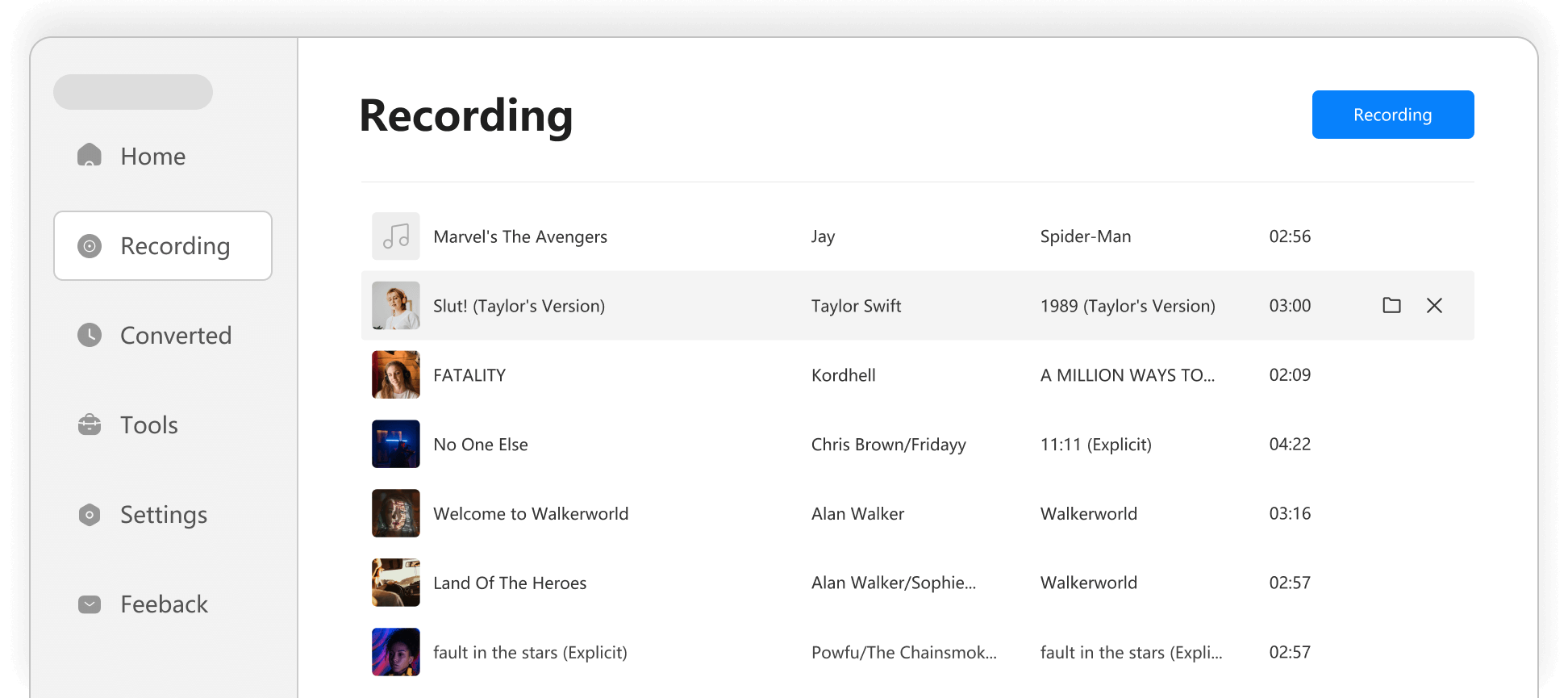Click the Tools toolbox icon
1568x698 pixels.
point(90,424)
